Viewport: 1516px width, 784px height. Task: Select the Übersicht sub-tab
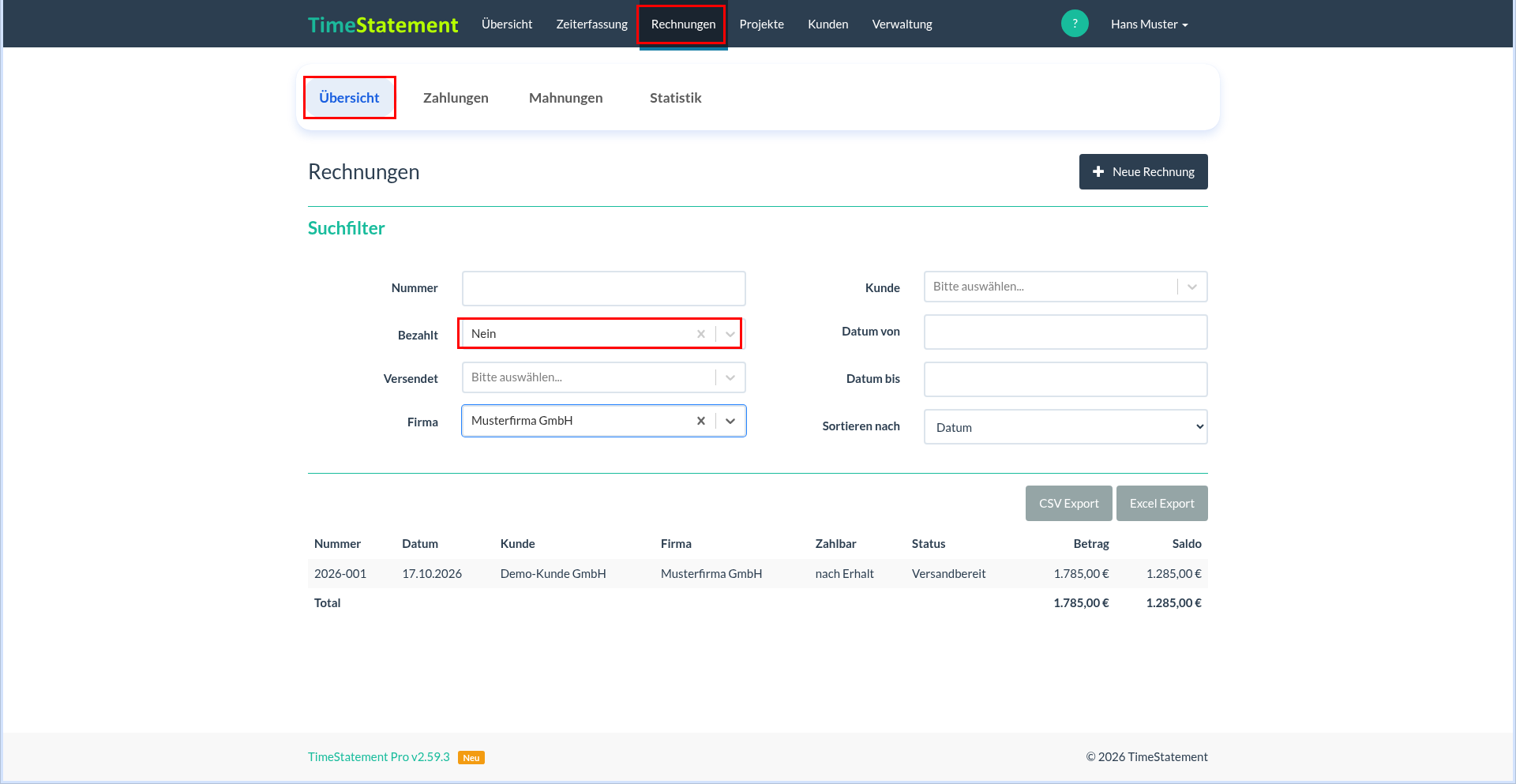coord(349,98)
